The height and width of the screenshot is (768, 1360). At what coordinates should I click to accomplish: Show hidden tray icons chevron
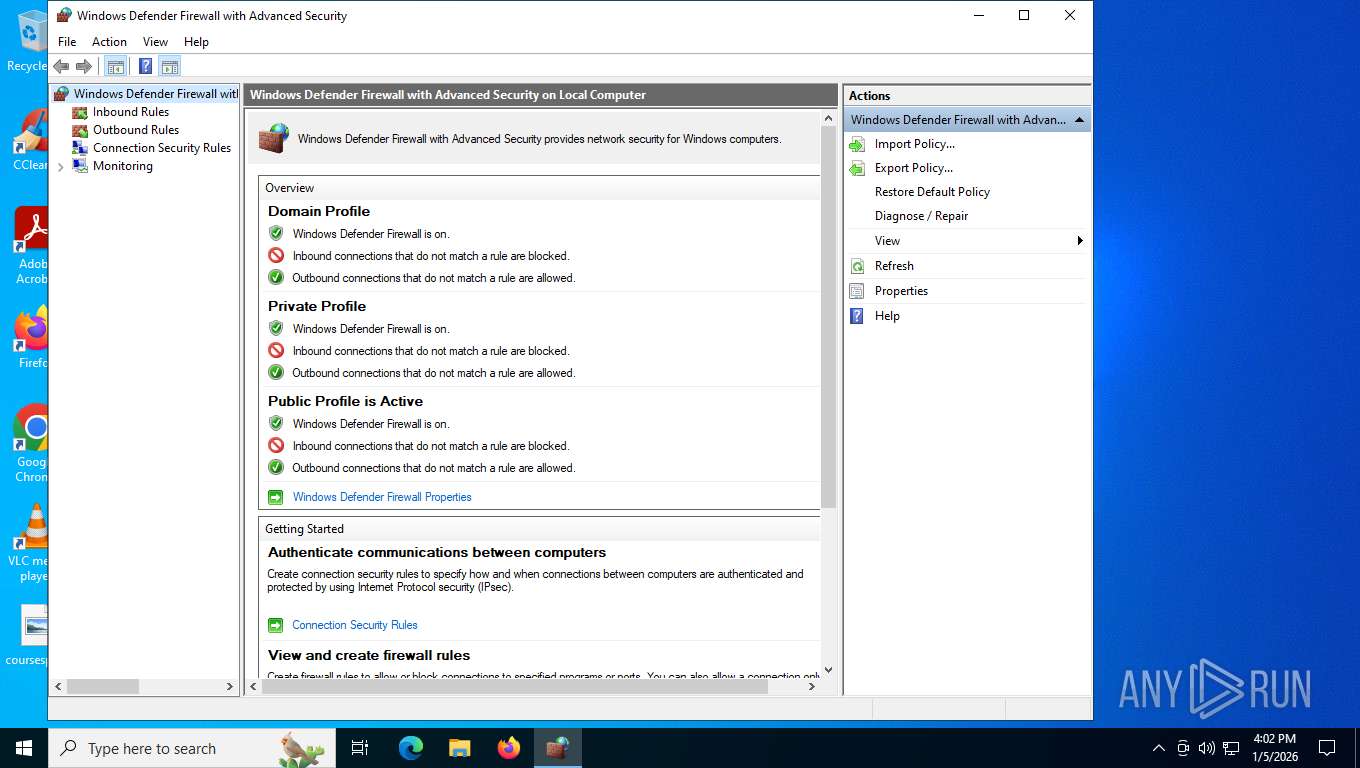pyautogui.click(x=1159, y=748)
